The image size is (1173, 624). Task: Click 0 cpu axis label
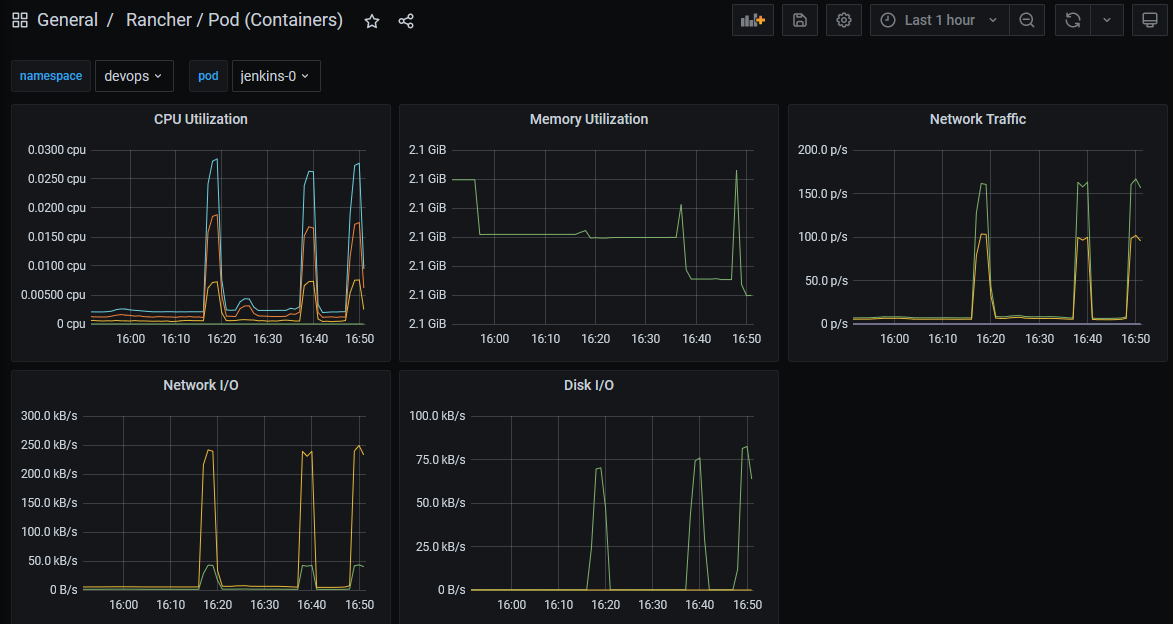pyautogui.click(x=72, y=324)
